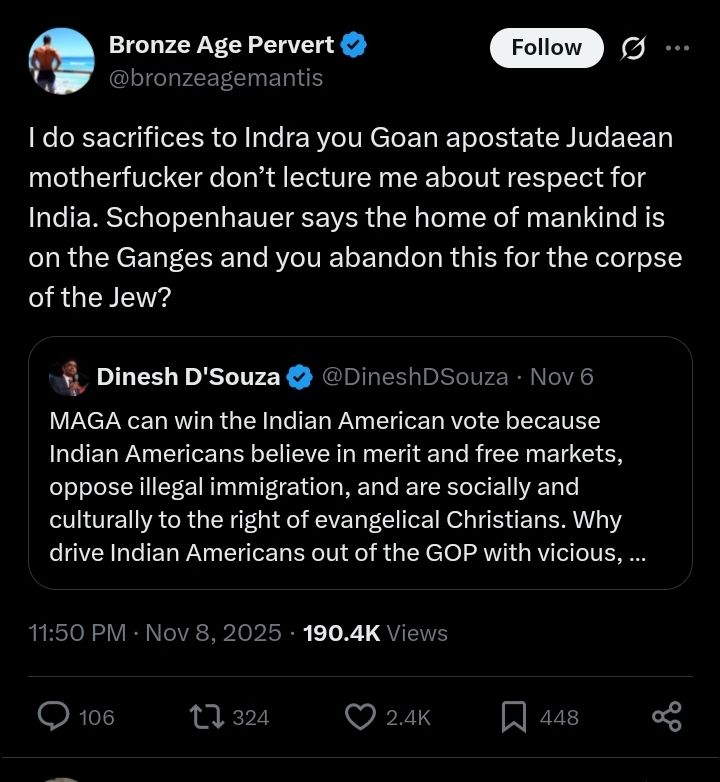The width and height of the screenshot is (720, 782).
Task: Click the Grok slash-circle icon
Action: pyautogui.click(x=632, y=47)
